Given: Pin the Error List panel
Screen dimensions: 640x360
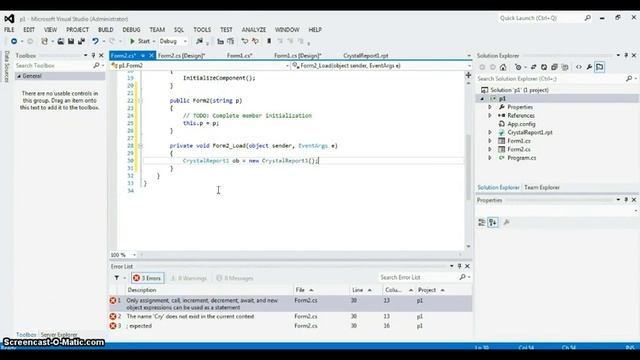Looking at the screenshot, I should click(459, 266).
